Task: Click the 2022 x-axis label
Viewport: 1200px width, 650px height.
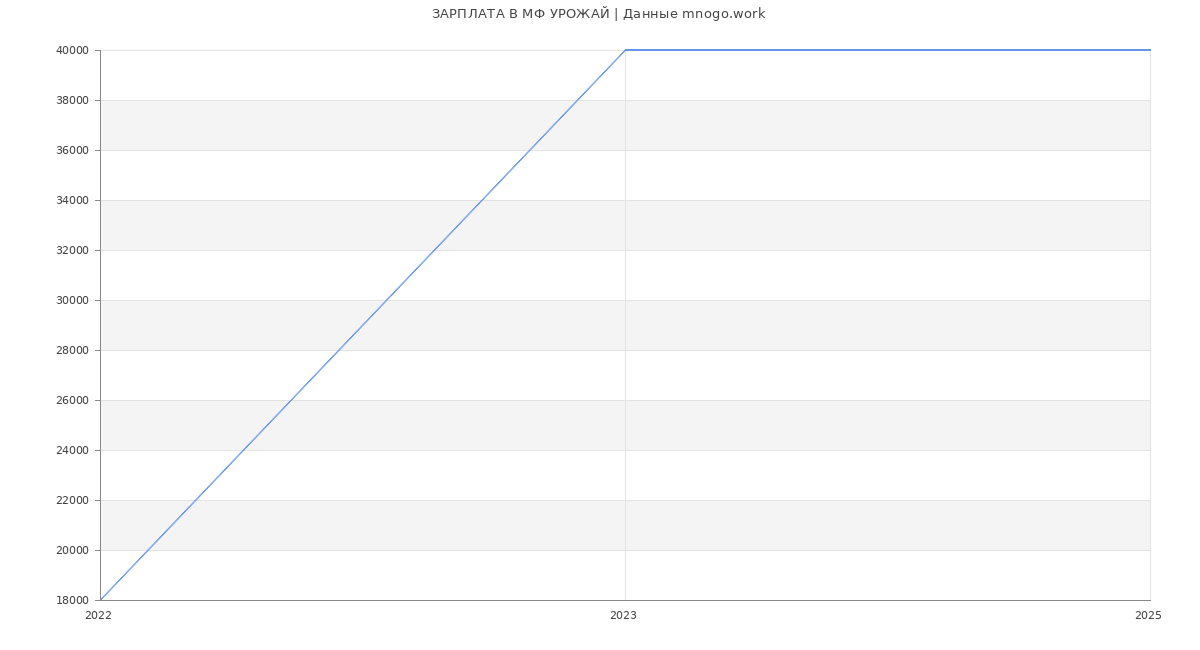Action: [98, 616]
